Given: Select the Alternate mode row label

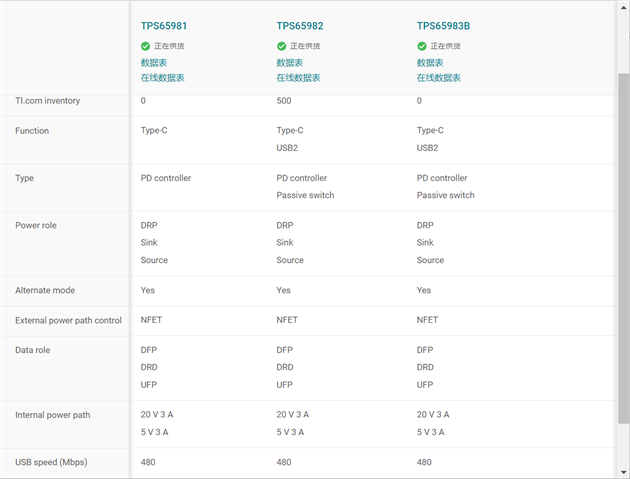Looking at the screenshot, I should (45, 290).
